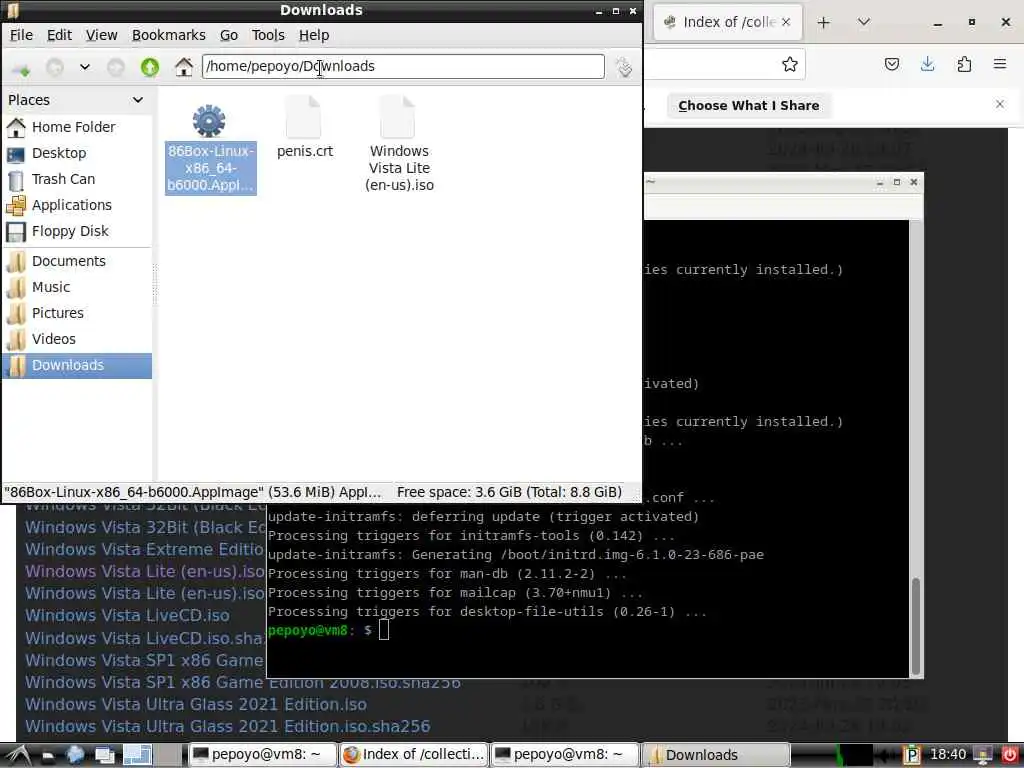Open Music folder in sidebar
This screenshot has height=768, width=1024.
77,287
